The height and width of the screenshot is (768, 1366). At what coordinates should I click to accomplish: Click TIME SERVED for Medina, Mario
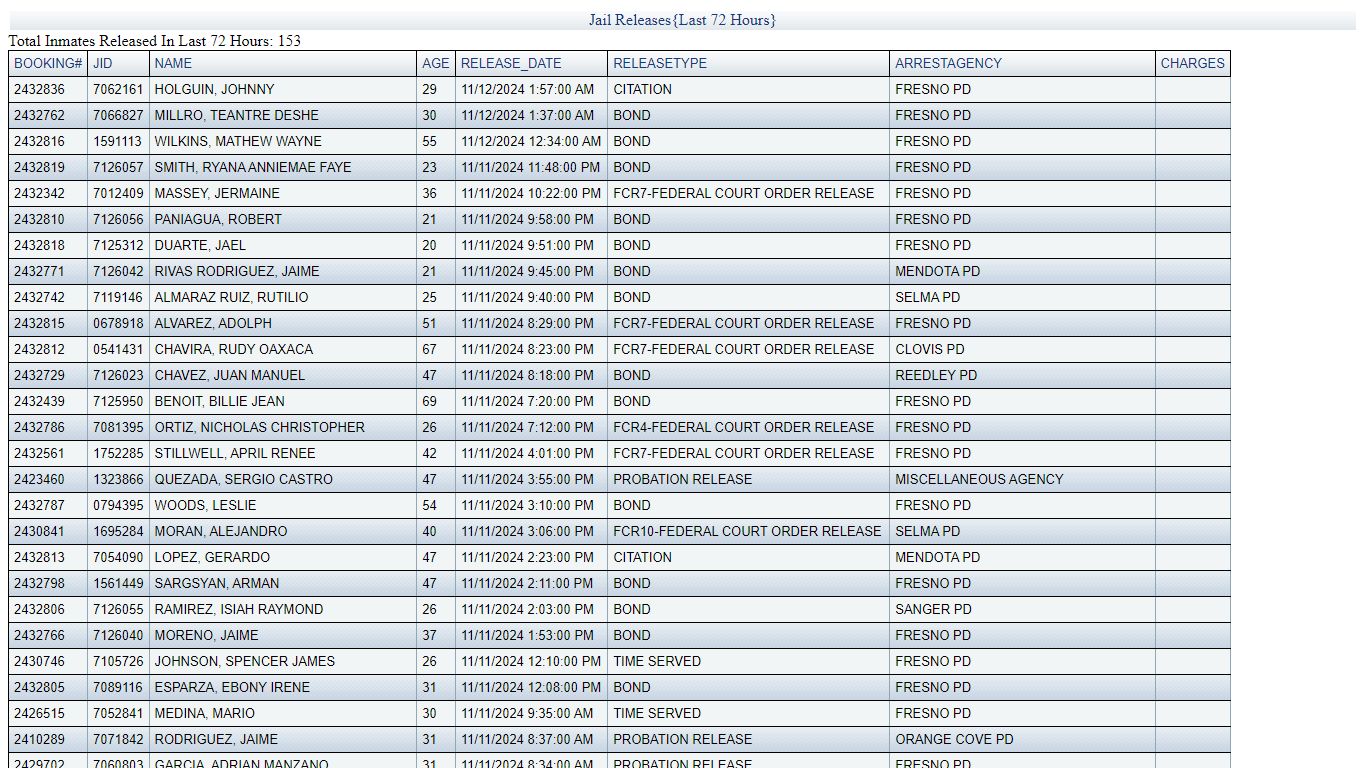tap(657, 713)
